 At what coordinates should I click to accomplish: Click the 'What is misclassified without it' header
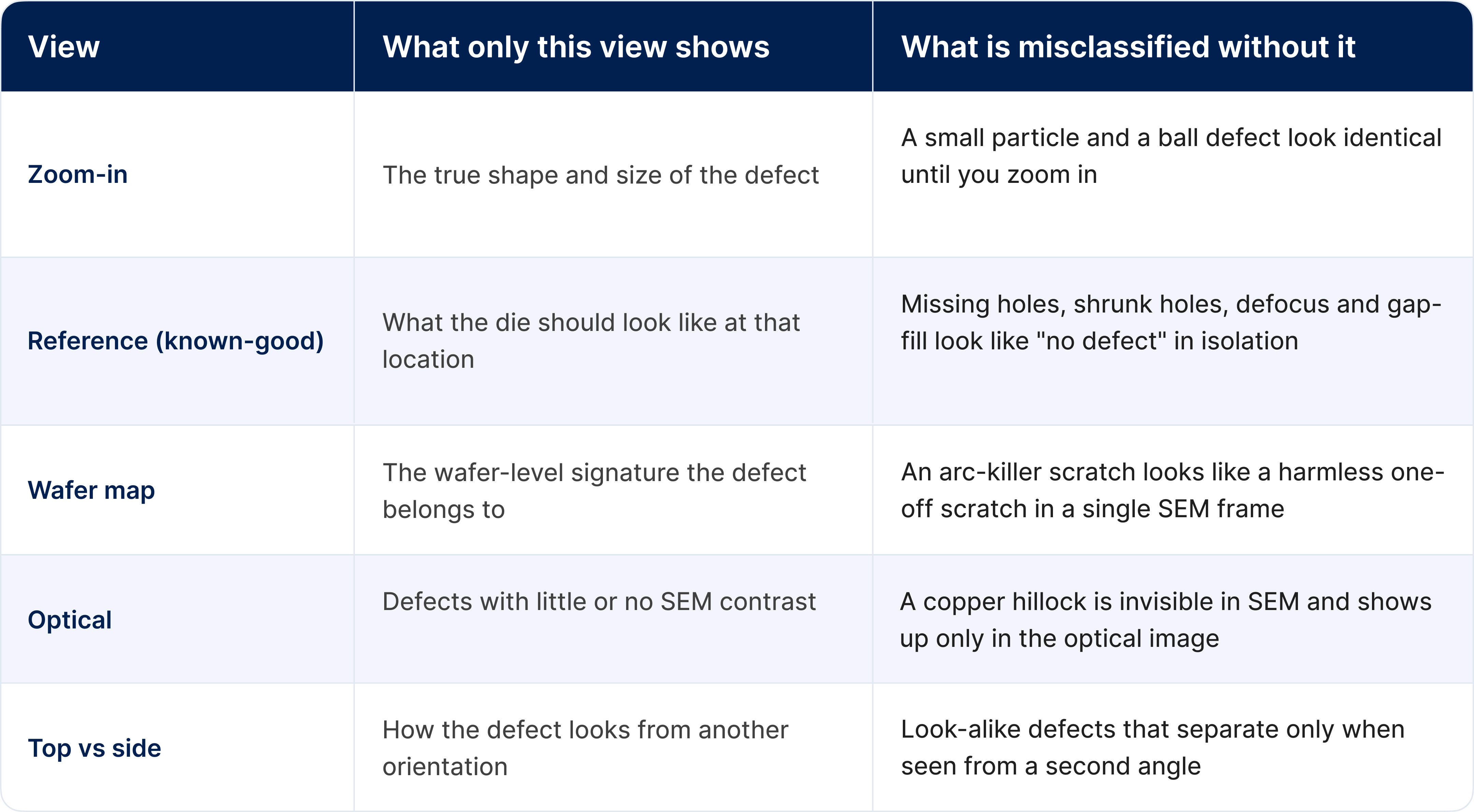click(1128, 46)
